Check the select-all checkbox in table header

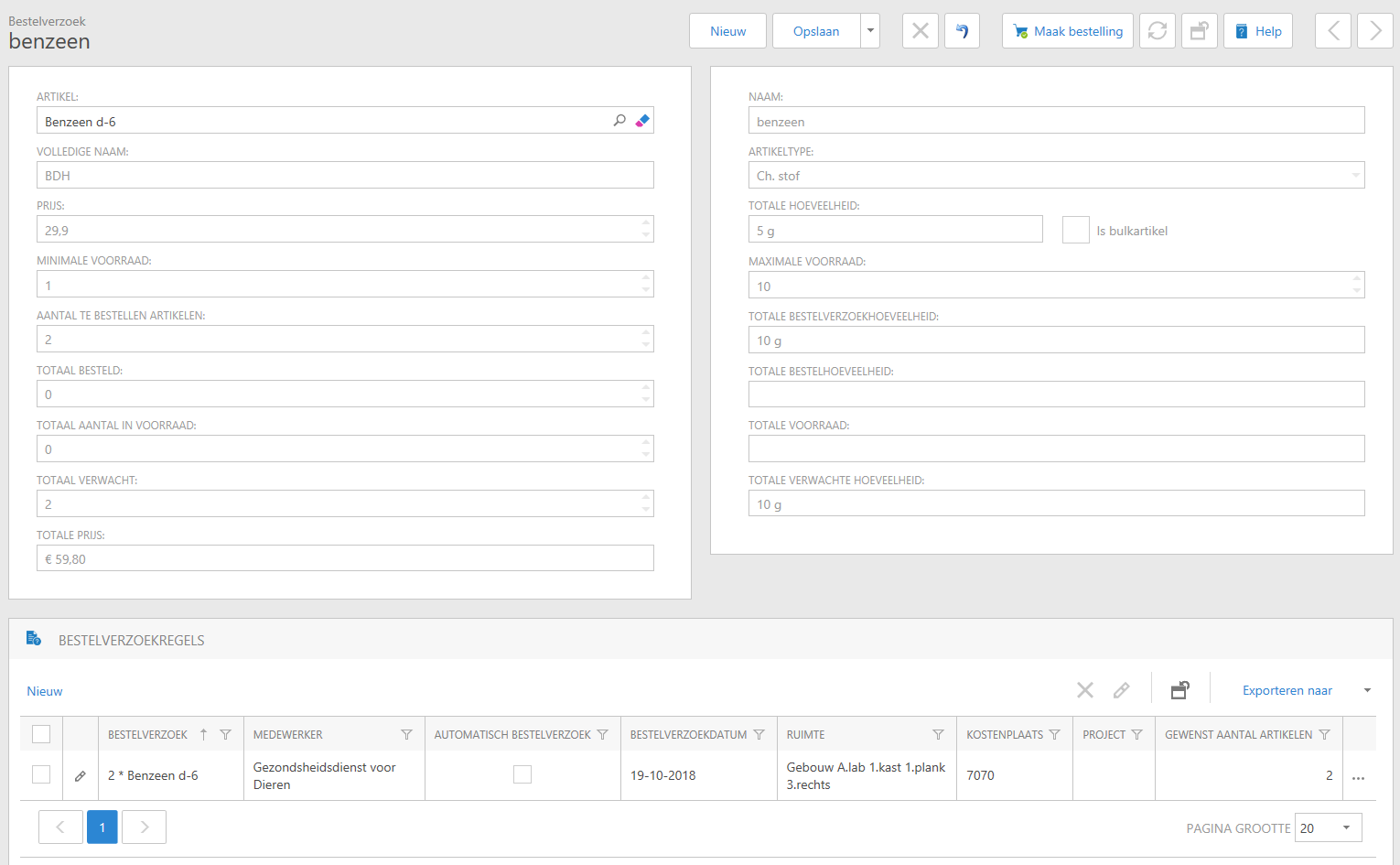pyautogui.click(x=41, y=734)
